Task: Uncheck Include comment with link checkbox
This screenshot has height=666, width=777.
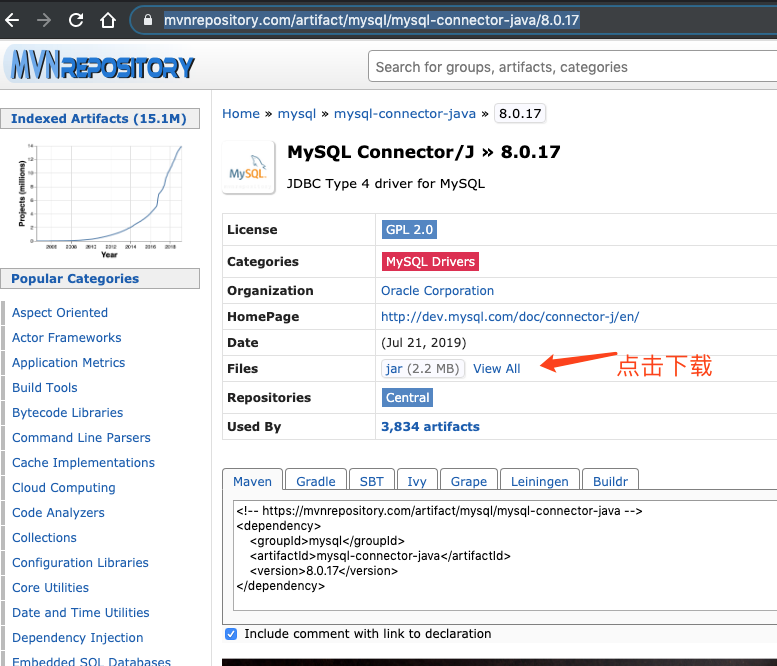Action: [x=231, y=634]
